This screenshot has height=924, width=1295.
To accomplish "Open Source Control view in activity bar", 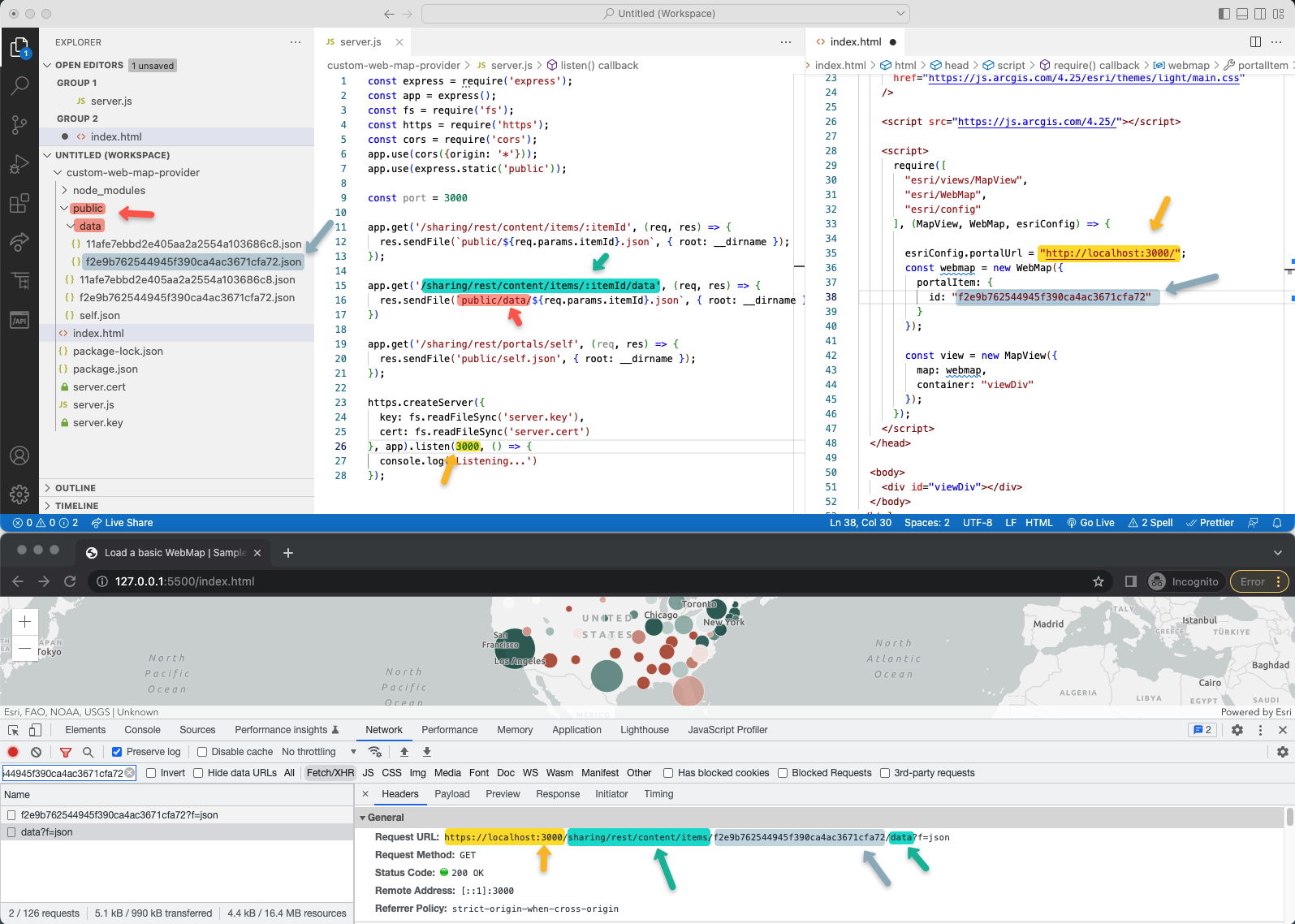I will point(19,124).
